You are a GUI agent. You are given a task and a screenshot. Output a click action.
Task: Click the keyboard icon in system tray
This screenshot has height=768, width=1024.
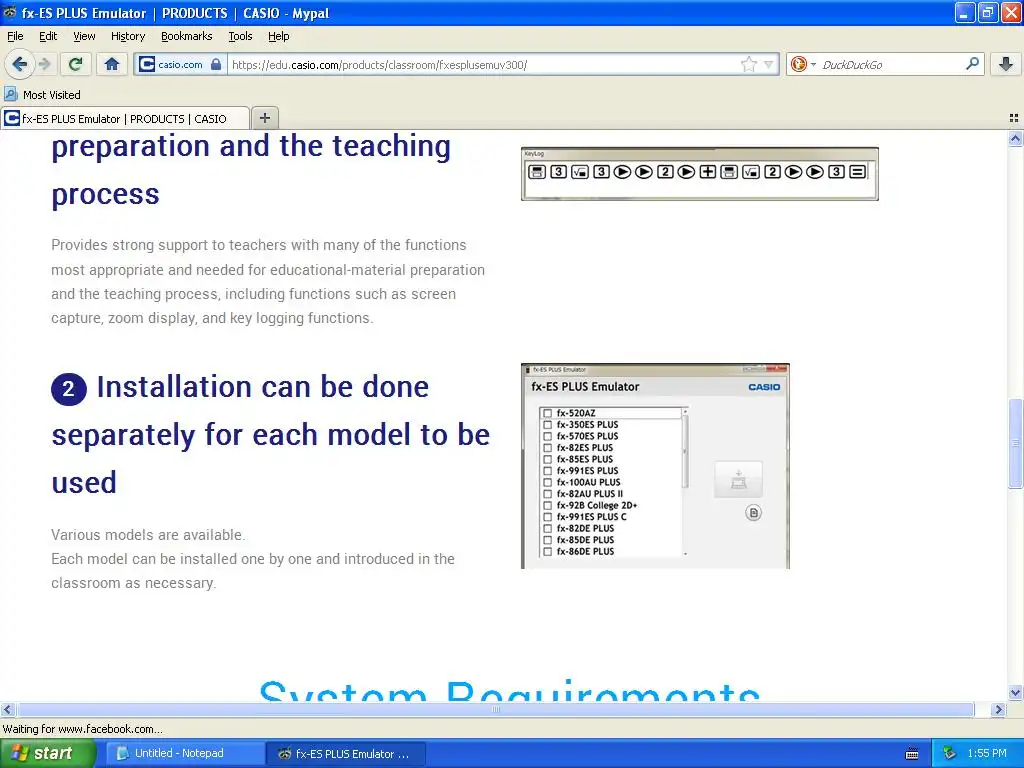coord(912,754)
